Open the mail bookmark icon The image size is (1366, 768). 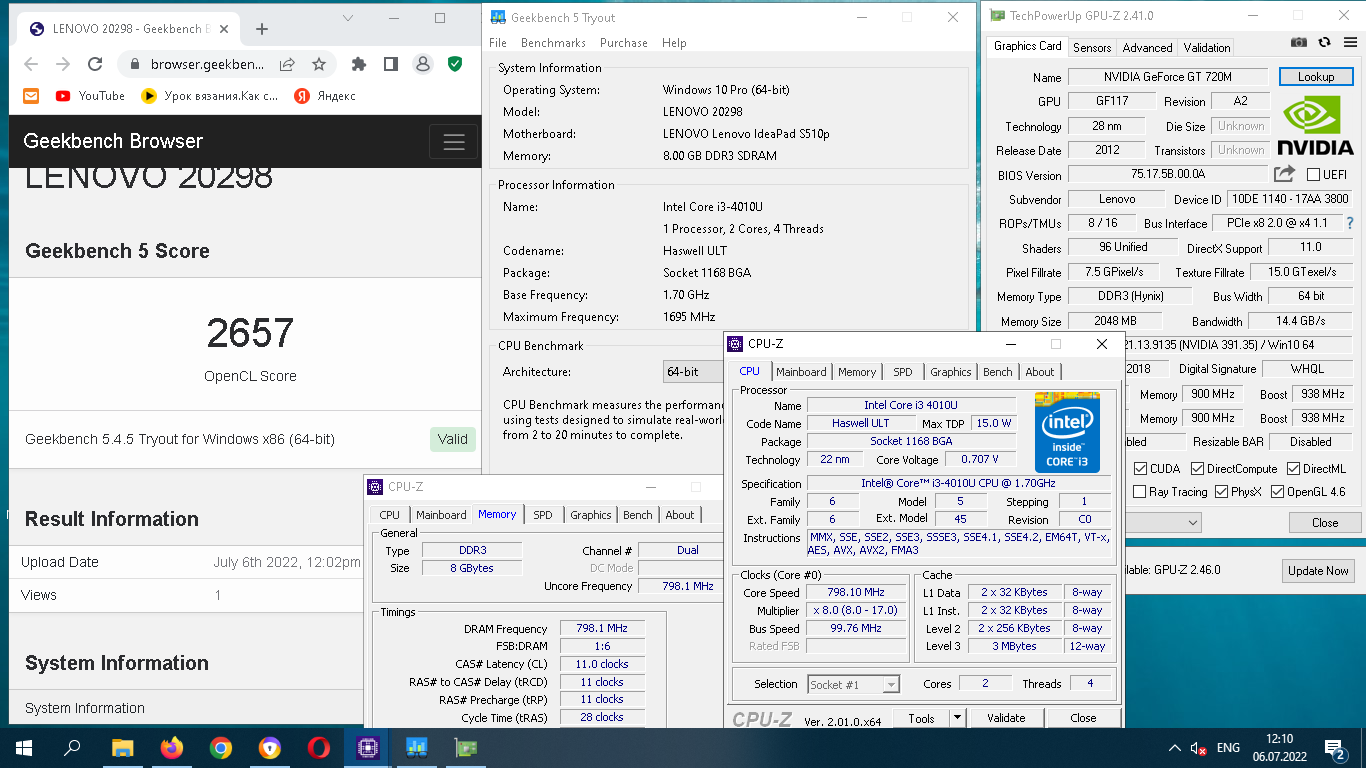click(31, 96)
